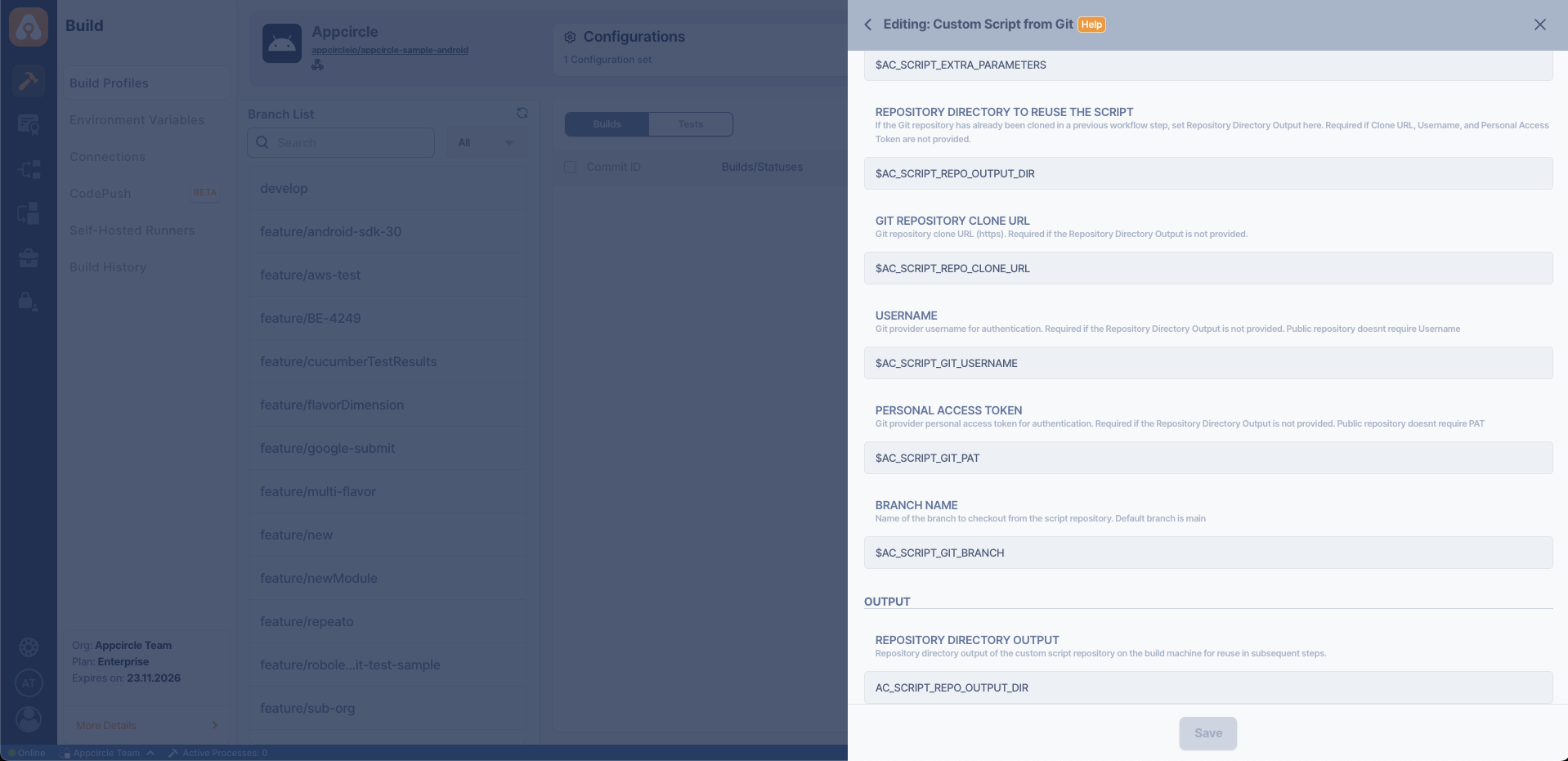This screenshot has height=761, width=1568.
Task: Click the webhook icon under repository link
Action: 317,65
